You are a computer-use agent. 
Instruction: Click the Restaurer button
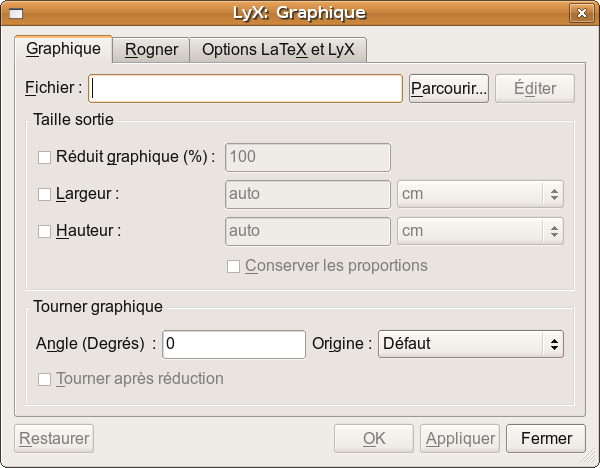[54, 438]
